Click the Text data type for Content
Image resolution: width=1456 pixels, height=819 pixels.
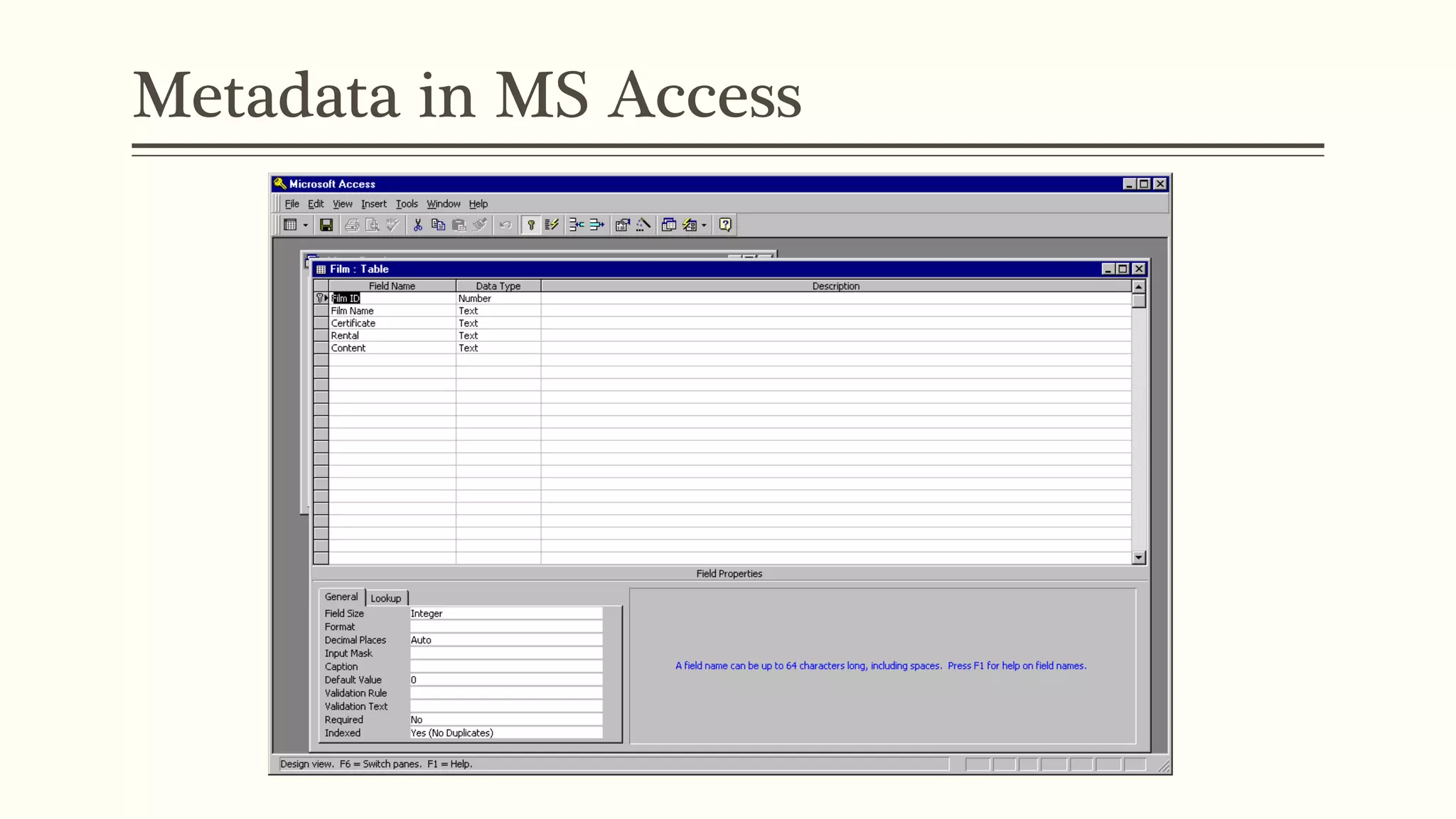498,348
